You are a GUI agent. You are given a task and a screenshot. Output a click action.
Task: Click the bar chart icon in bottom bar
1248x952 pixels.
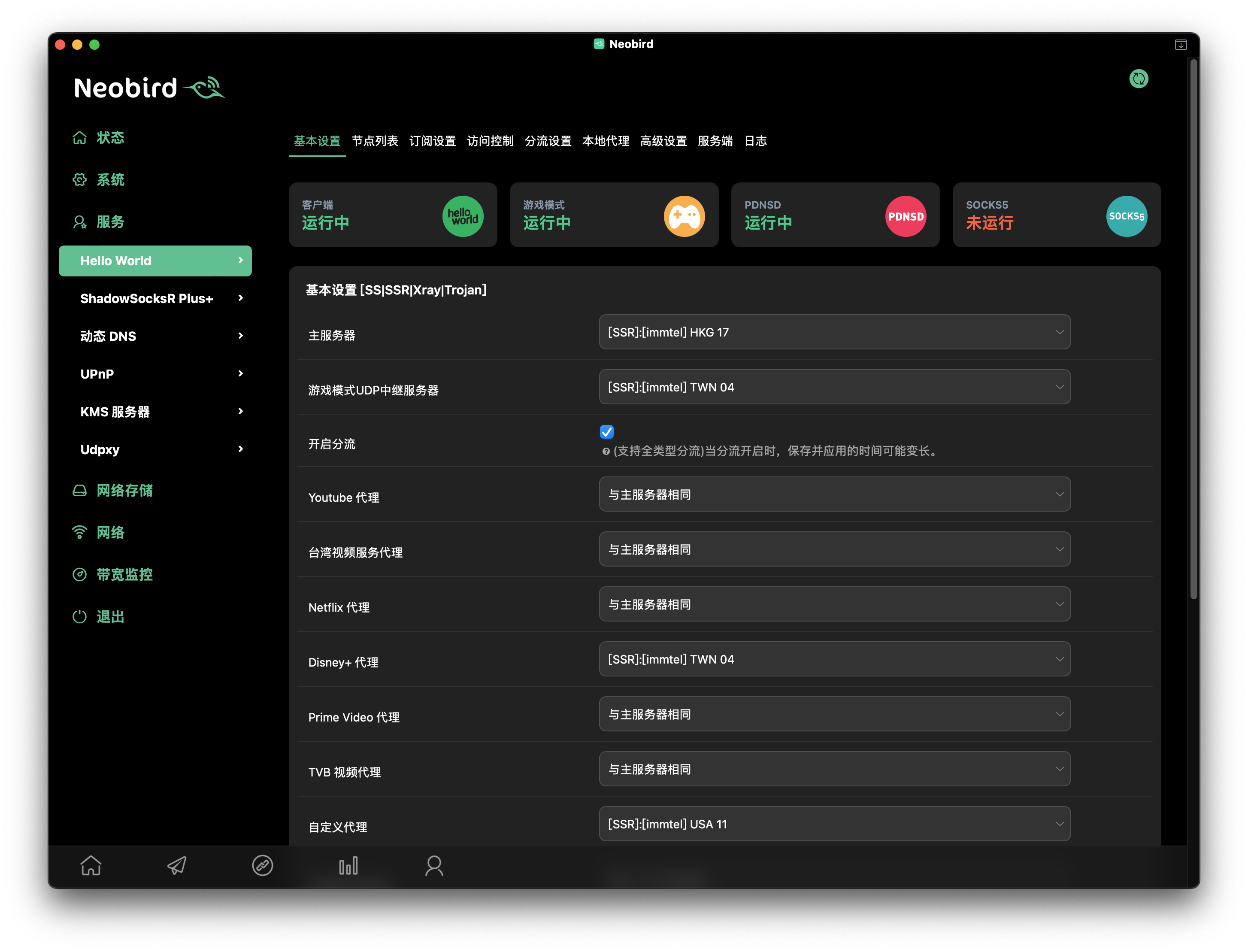click(348, 865)
